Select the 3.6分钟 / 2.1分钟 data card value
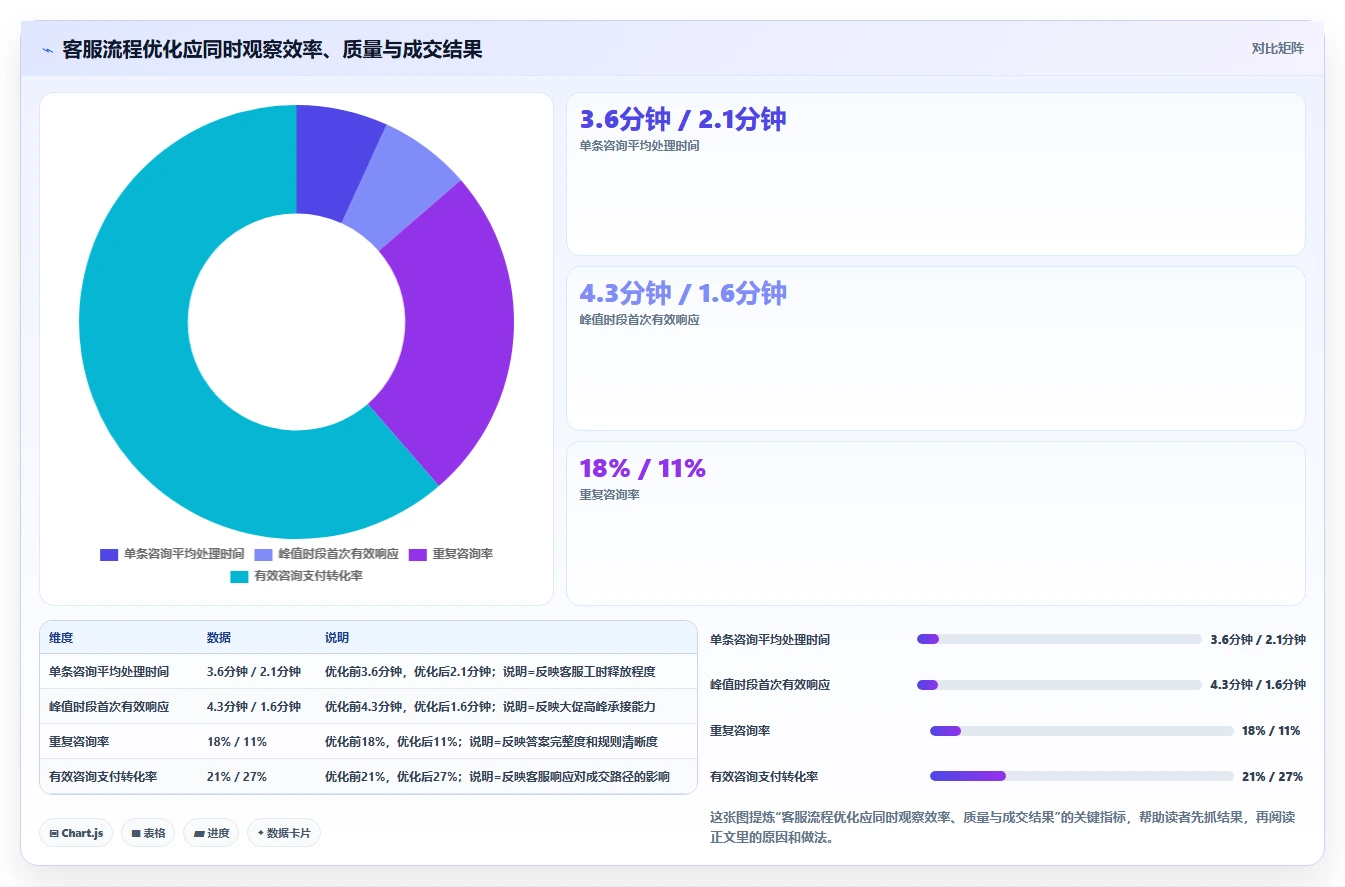This screenshot has width=1345, height=887. (683, 119)
